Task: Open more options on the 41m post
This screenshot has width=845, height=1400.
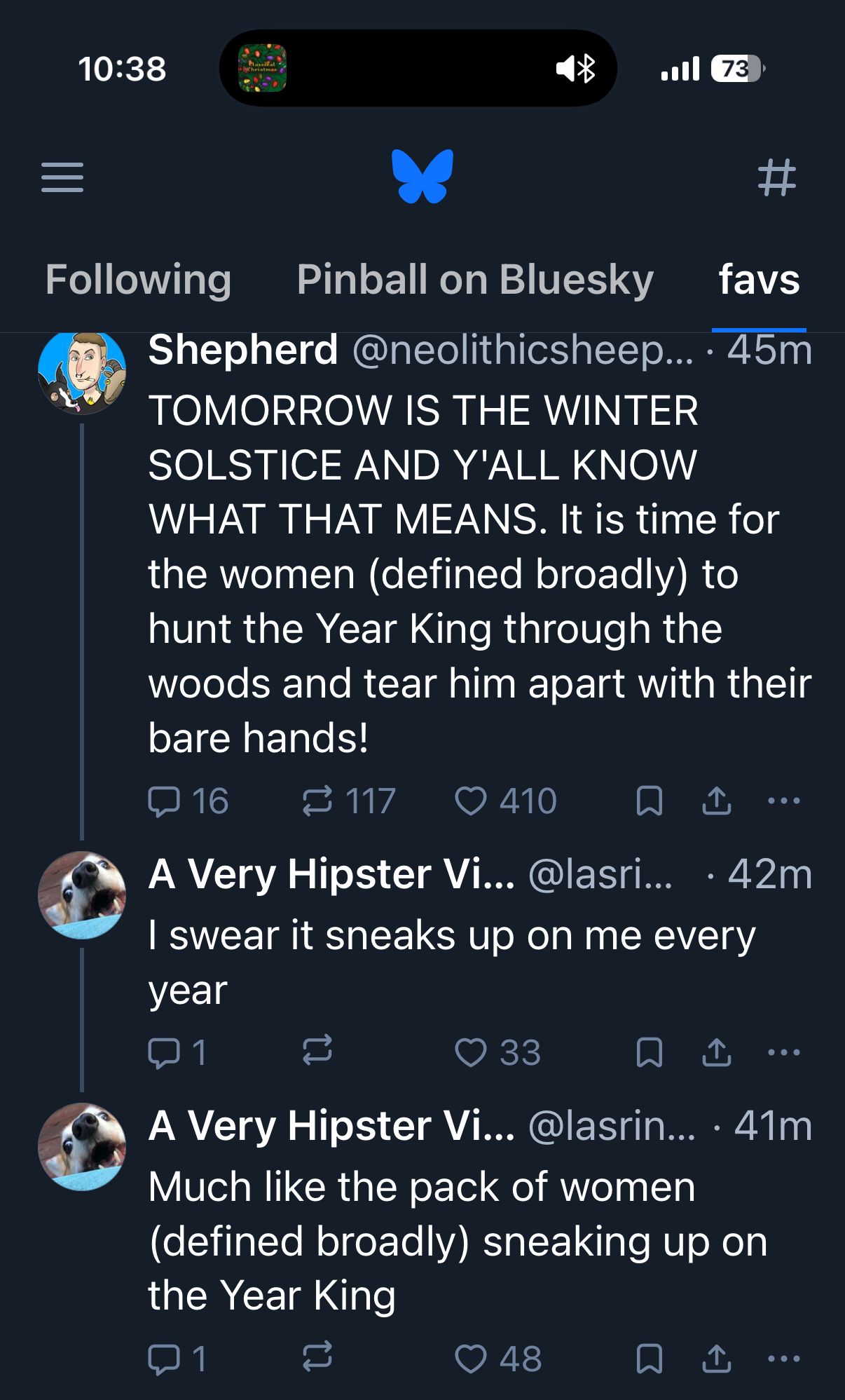Action: coord(783,1358)
